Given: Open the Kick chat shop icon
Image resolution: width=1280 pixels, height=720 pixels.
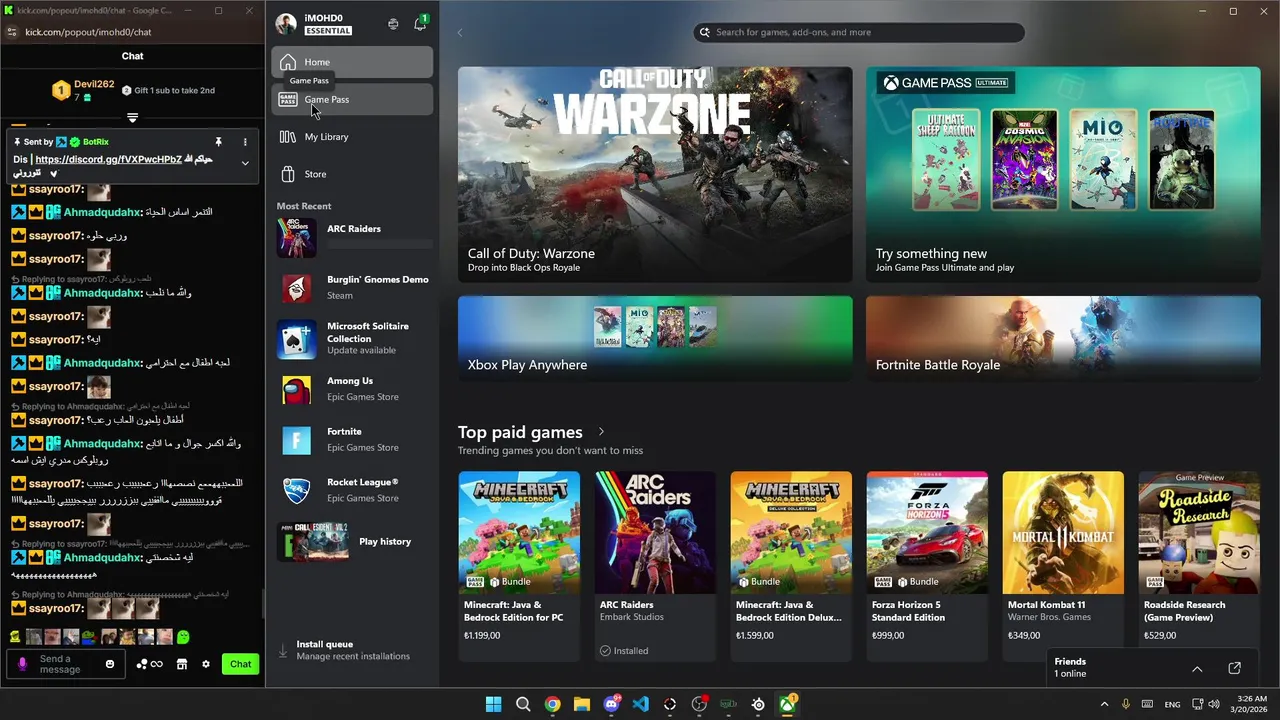Looking at the screenshot, I should pos(182,664).
